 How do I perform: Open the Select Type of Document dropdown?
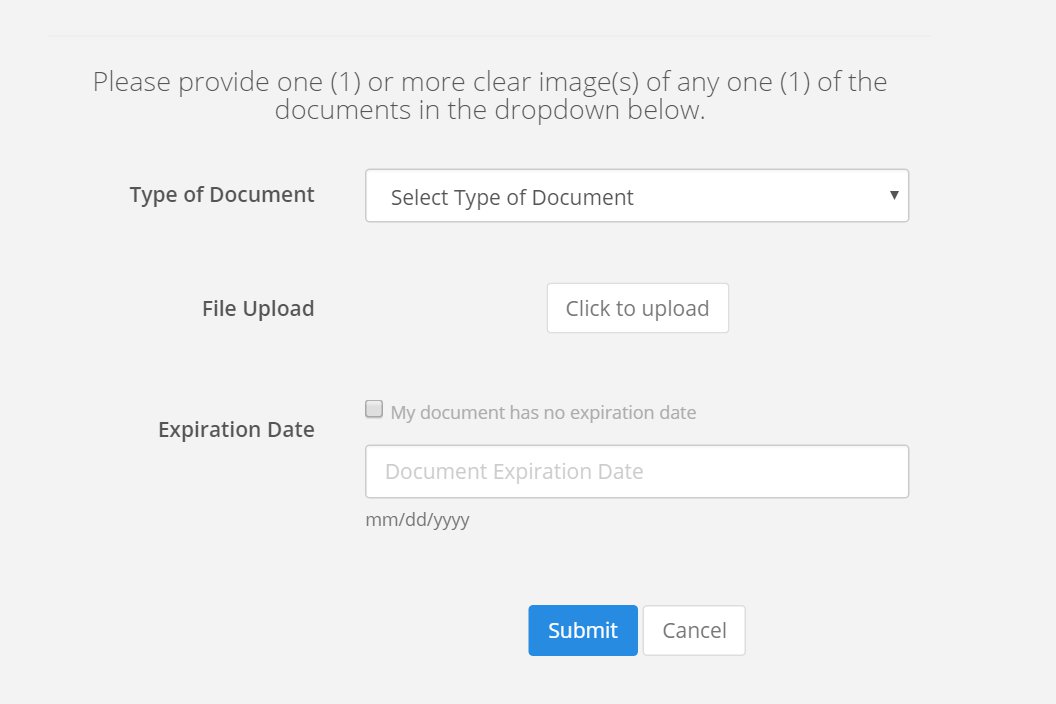636,195
